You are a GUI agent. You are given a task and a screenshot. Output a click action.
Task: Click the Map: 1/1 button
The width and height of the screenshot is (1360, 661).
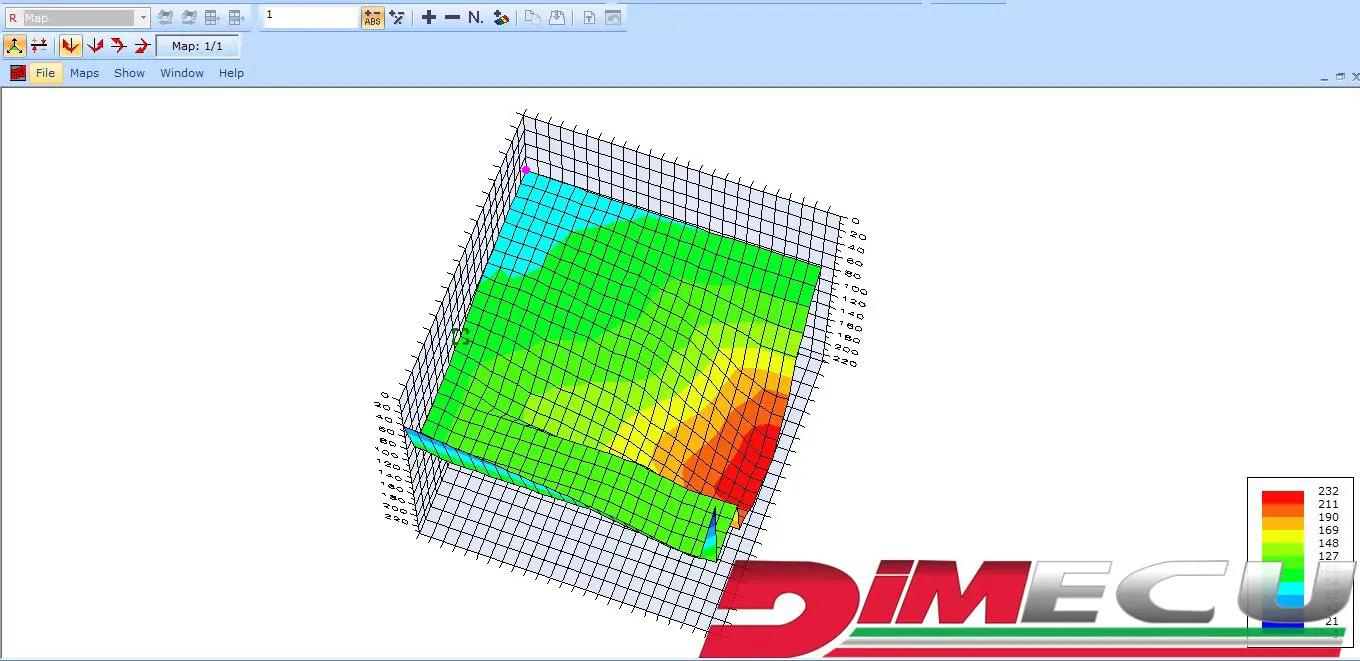point(197,46)
